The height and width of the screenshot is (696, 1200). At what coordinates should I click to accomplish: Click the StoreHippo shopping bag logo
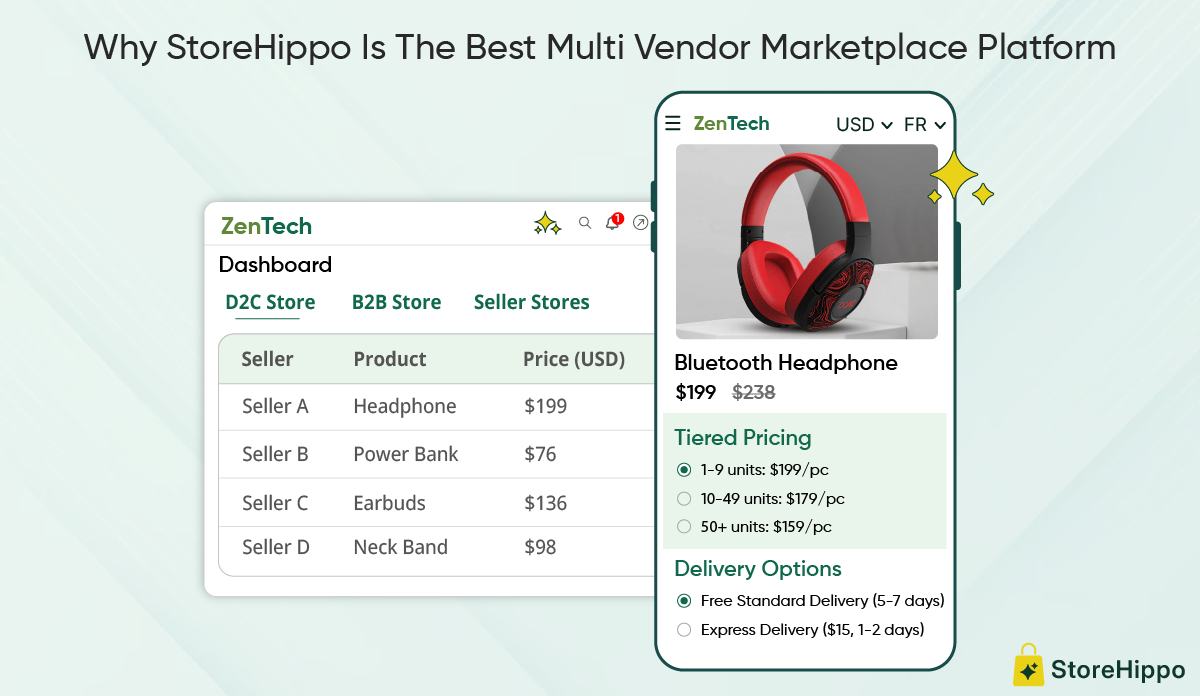[x=1029, y=665]
